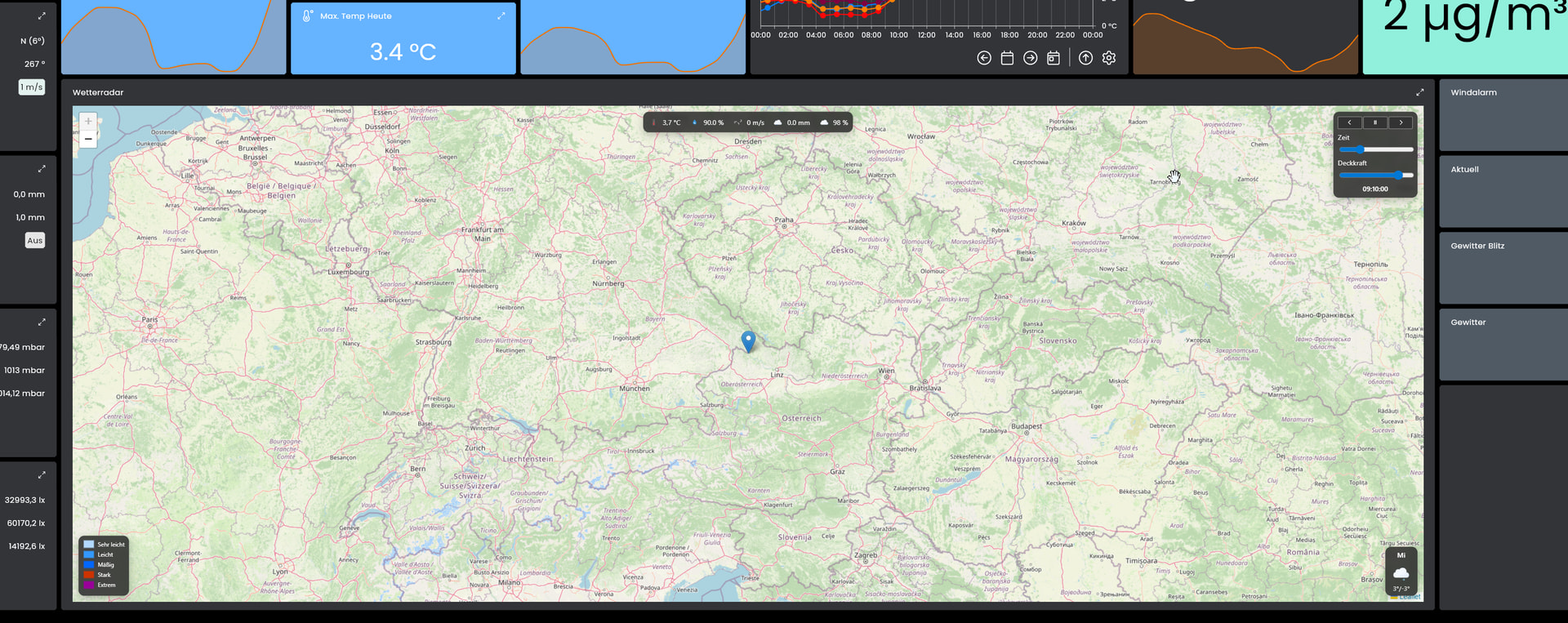Open the empty calendar date picker icon

click(x=1007, y=58)
